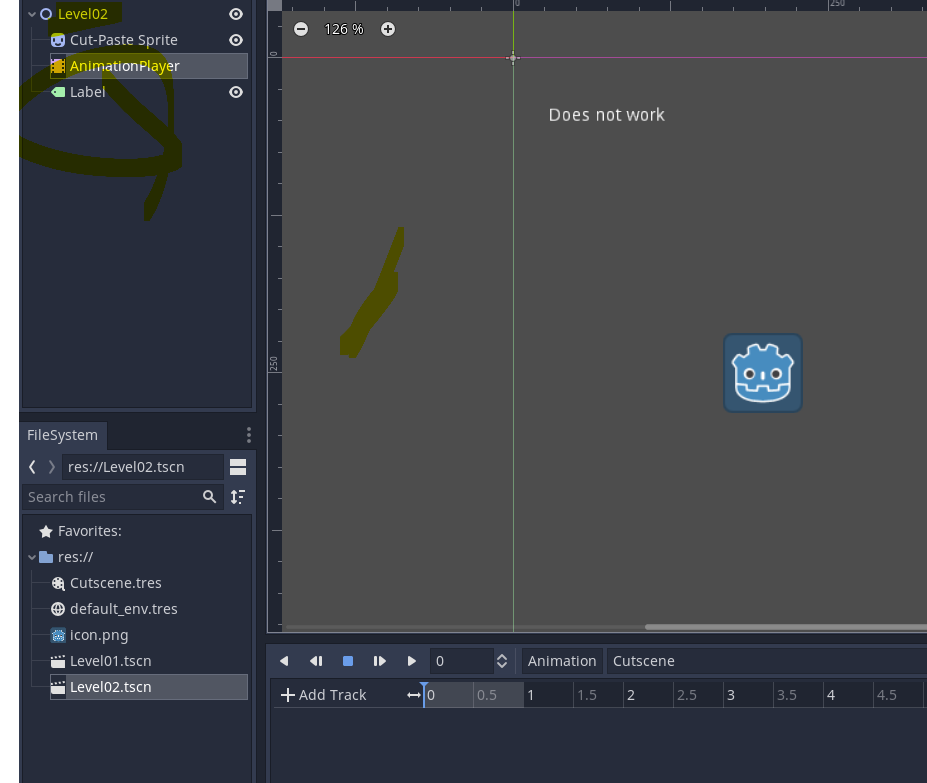Click the 1 second mark on the timeline
The width and height of the screenshot is (927, 783).
coord(530,694)
